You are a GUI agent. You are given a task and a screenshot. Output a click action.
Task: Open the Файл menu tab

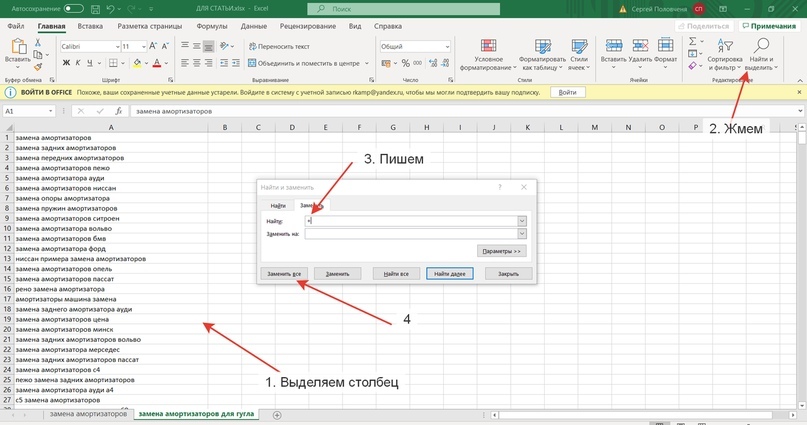16,26
